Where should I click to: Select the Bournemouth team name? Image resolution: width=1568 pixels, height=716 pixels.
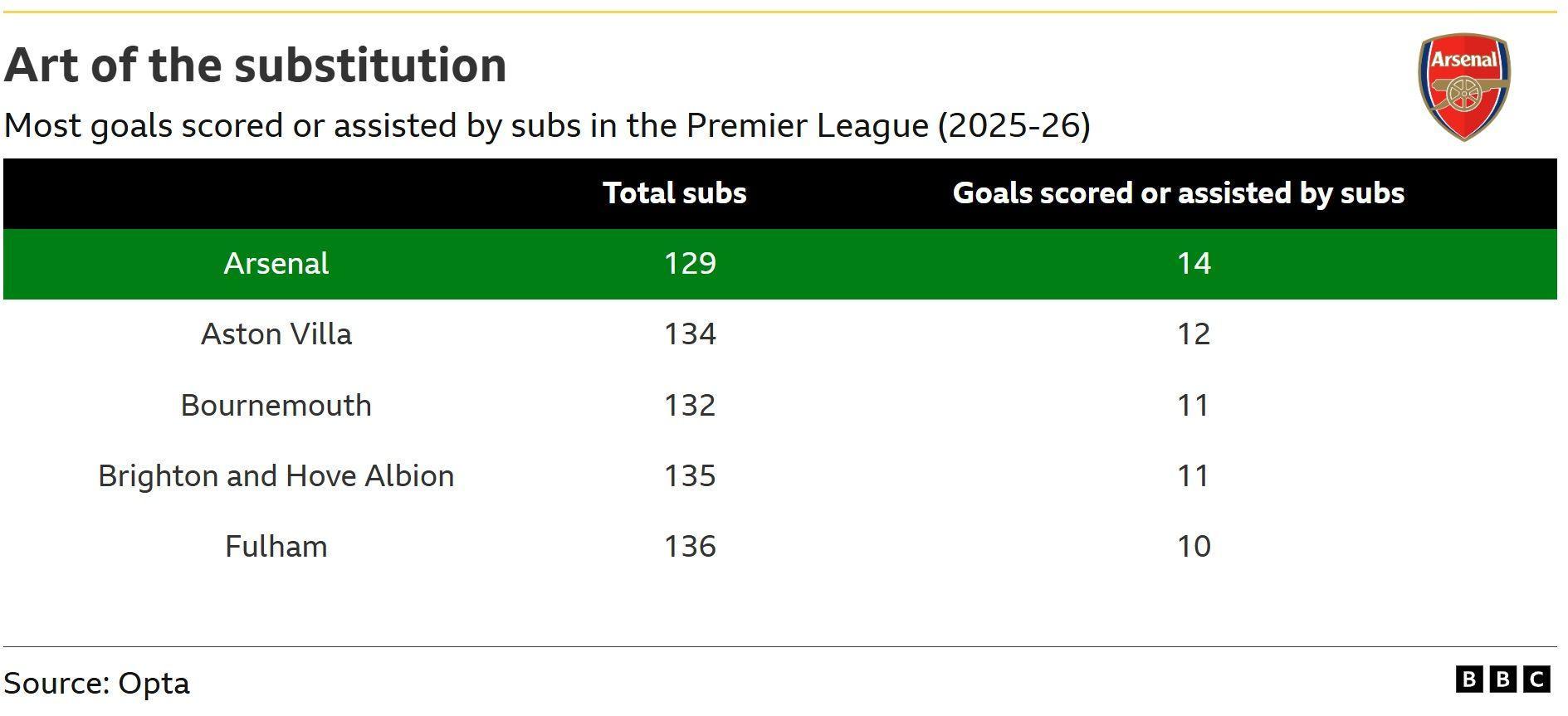(x=276, y=406)
